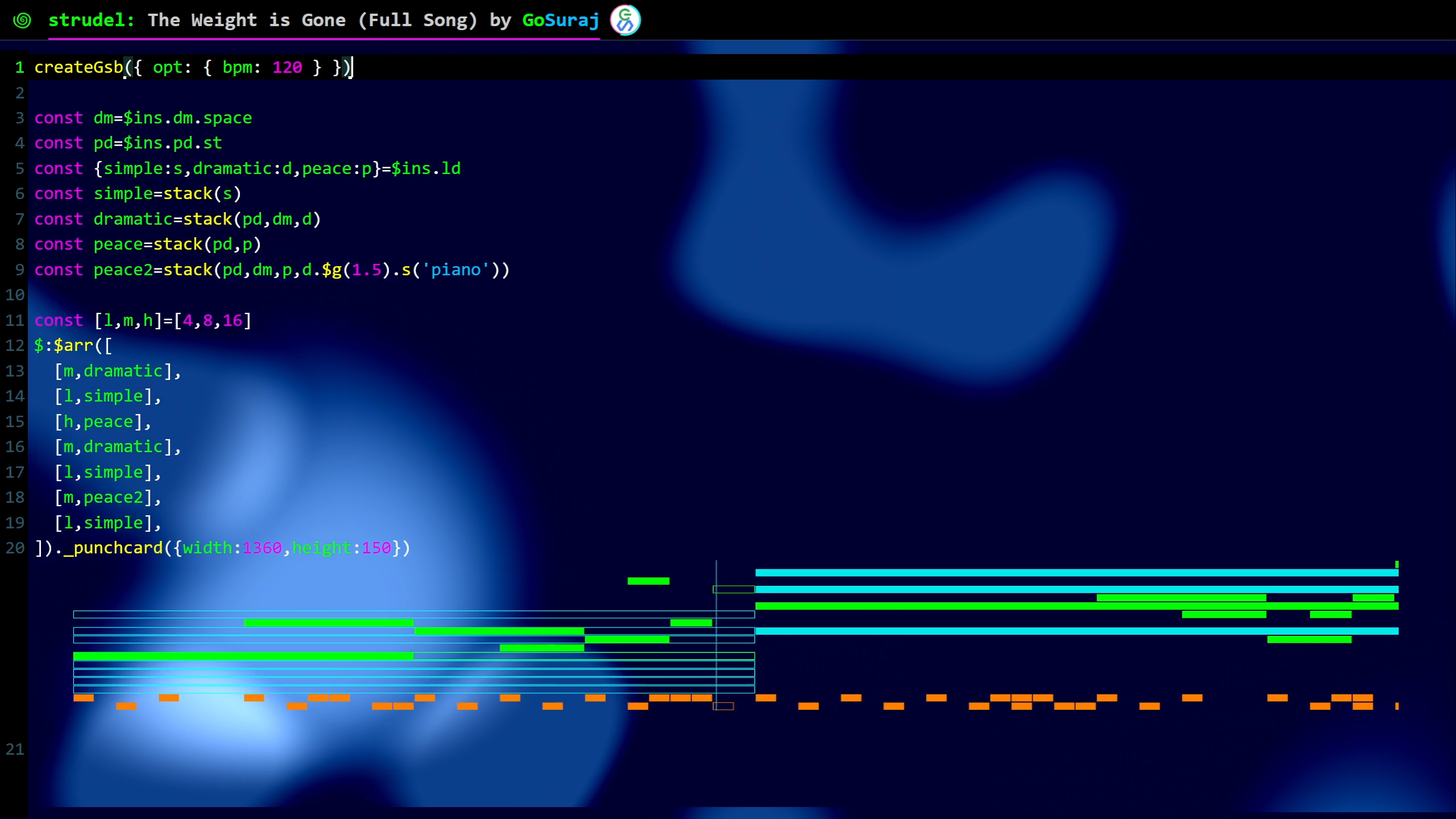
Task: Click "simple=stack(s)" on line 6
Action: tap(168, 193)
